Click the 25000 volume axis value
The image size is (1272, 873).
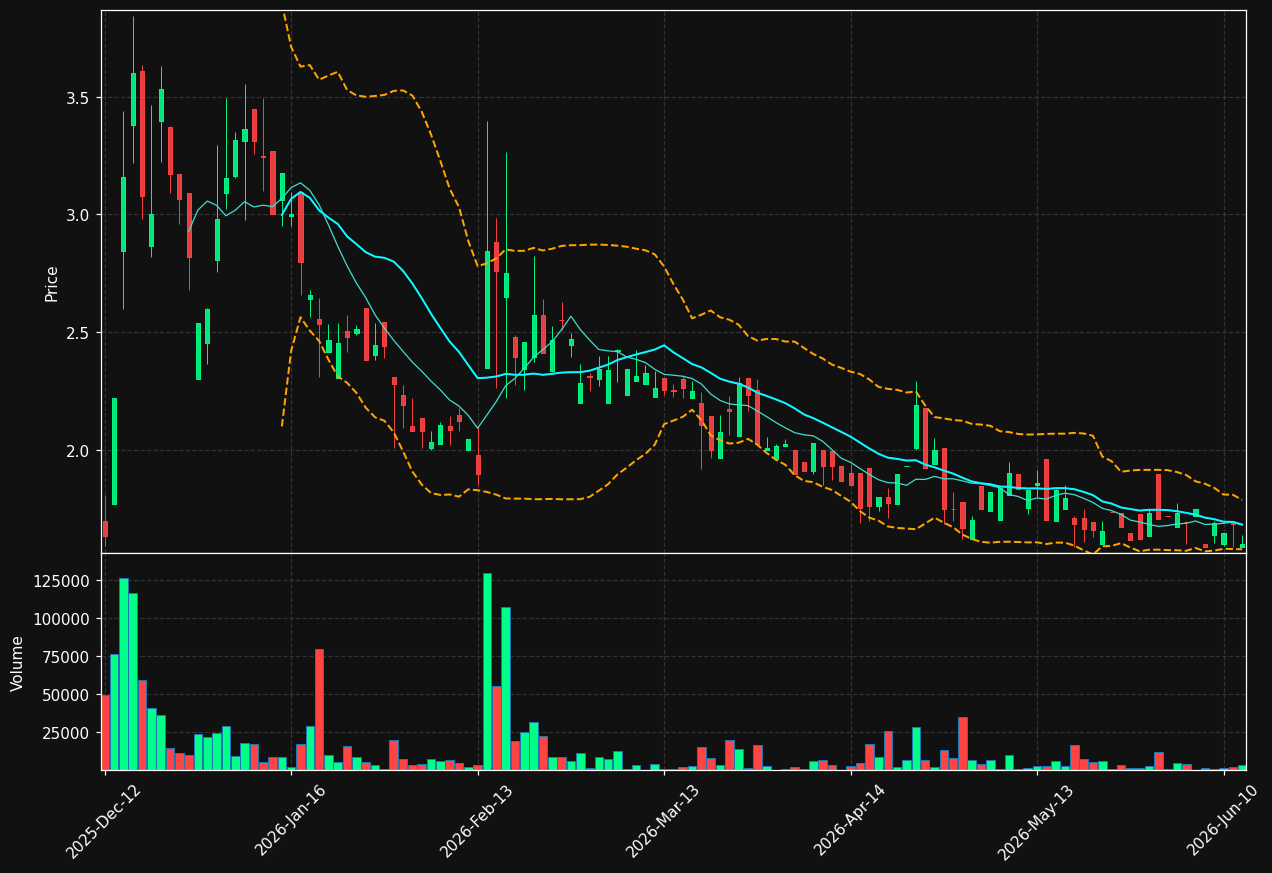point(66,733)
